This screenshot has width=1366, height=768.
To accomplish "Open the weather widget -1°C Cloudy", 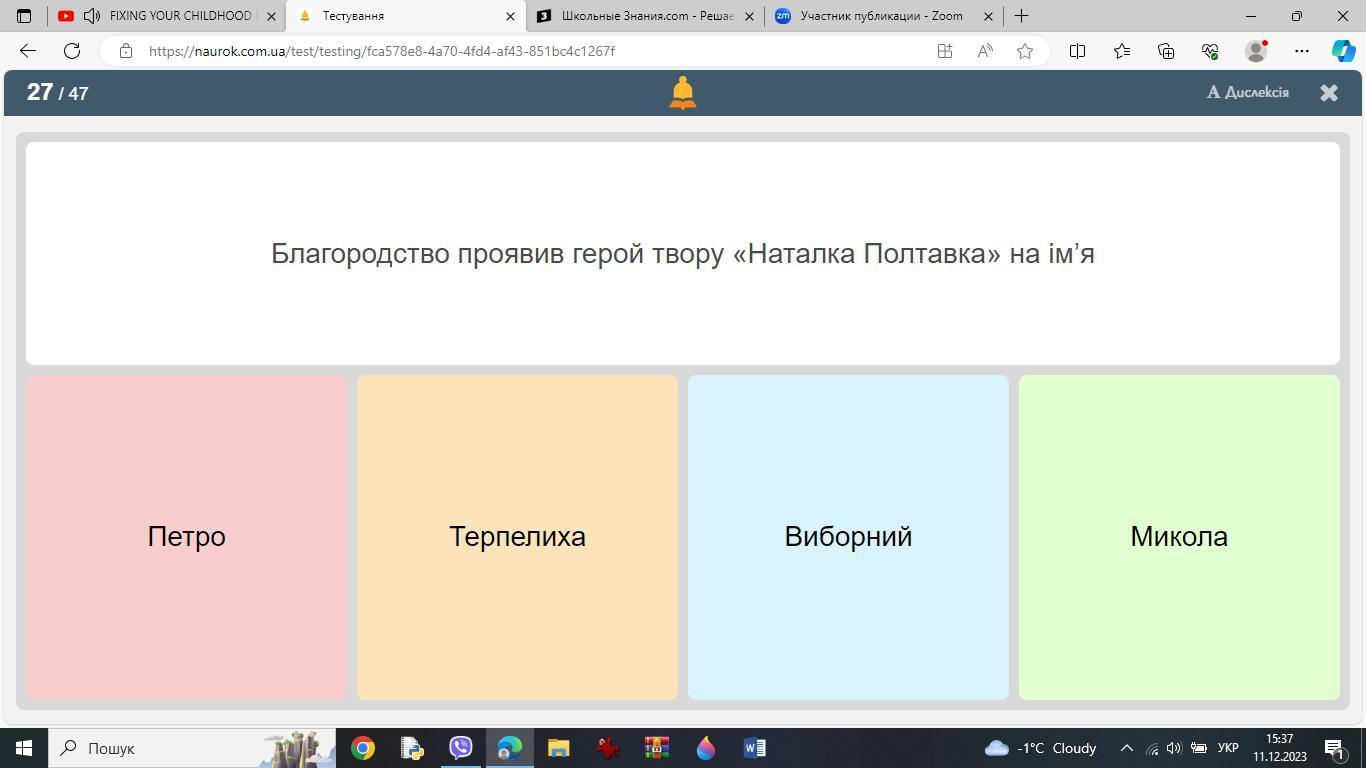I will point(1041,748).
